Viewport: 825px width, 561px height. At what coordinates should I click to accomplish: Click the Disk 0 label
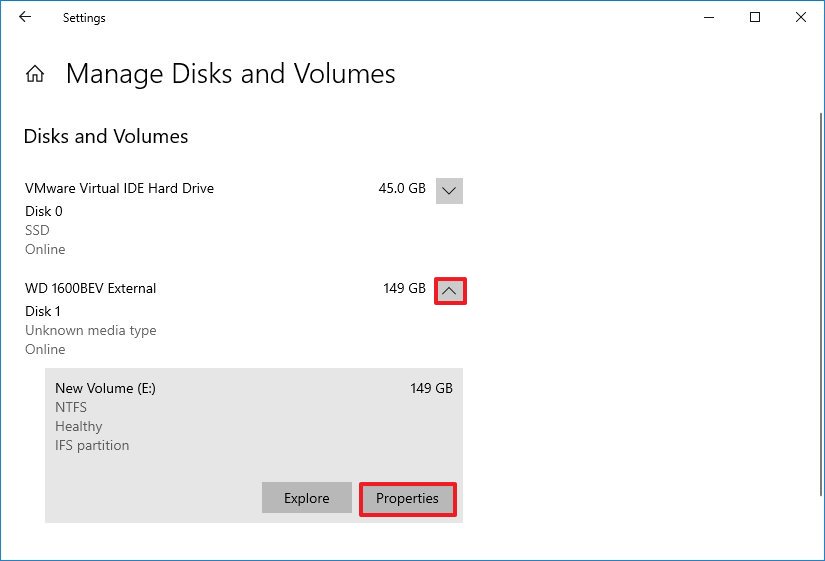tap(44, 212)
